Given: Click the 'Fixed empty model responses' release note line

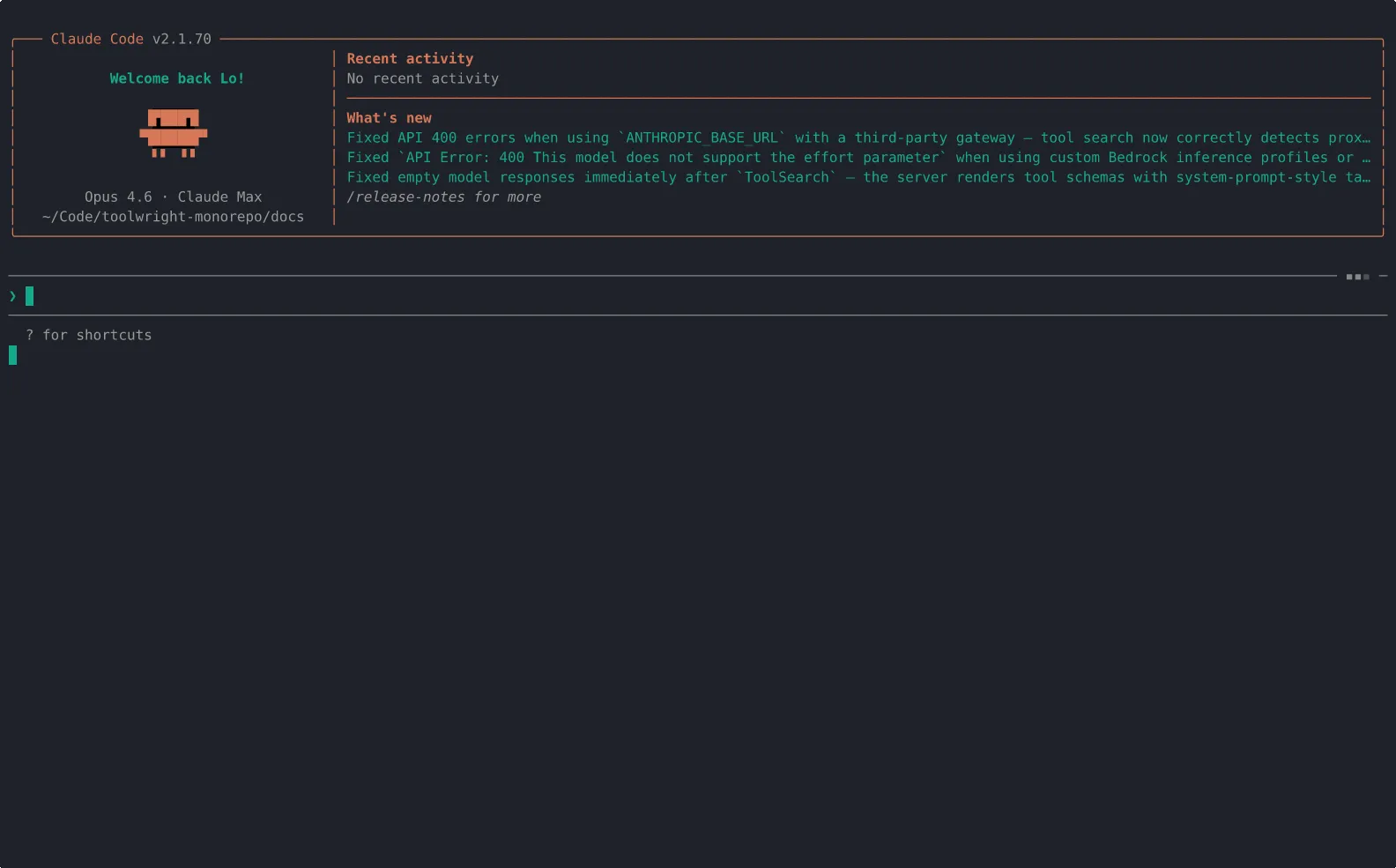Looking at the screenshot, I should click(x=858, y=177).
